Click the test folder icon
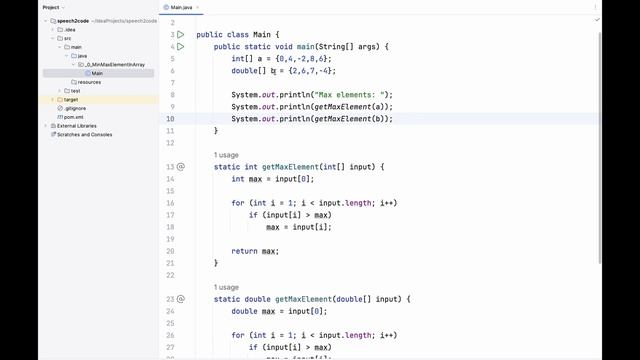The width and height of the screenshot is (640, 360). click(67, 91)
